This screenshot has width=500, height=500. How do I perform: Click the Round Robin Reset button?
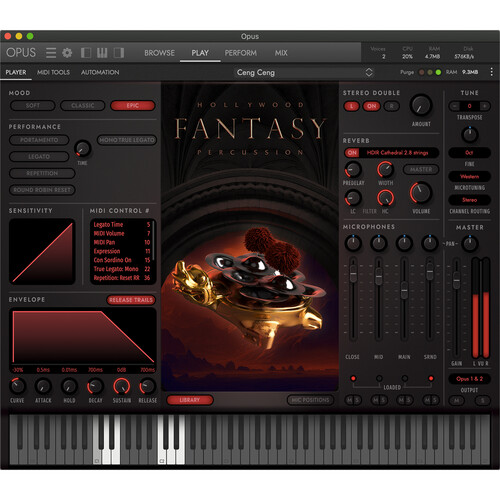(42, 190)
